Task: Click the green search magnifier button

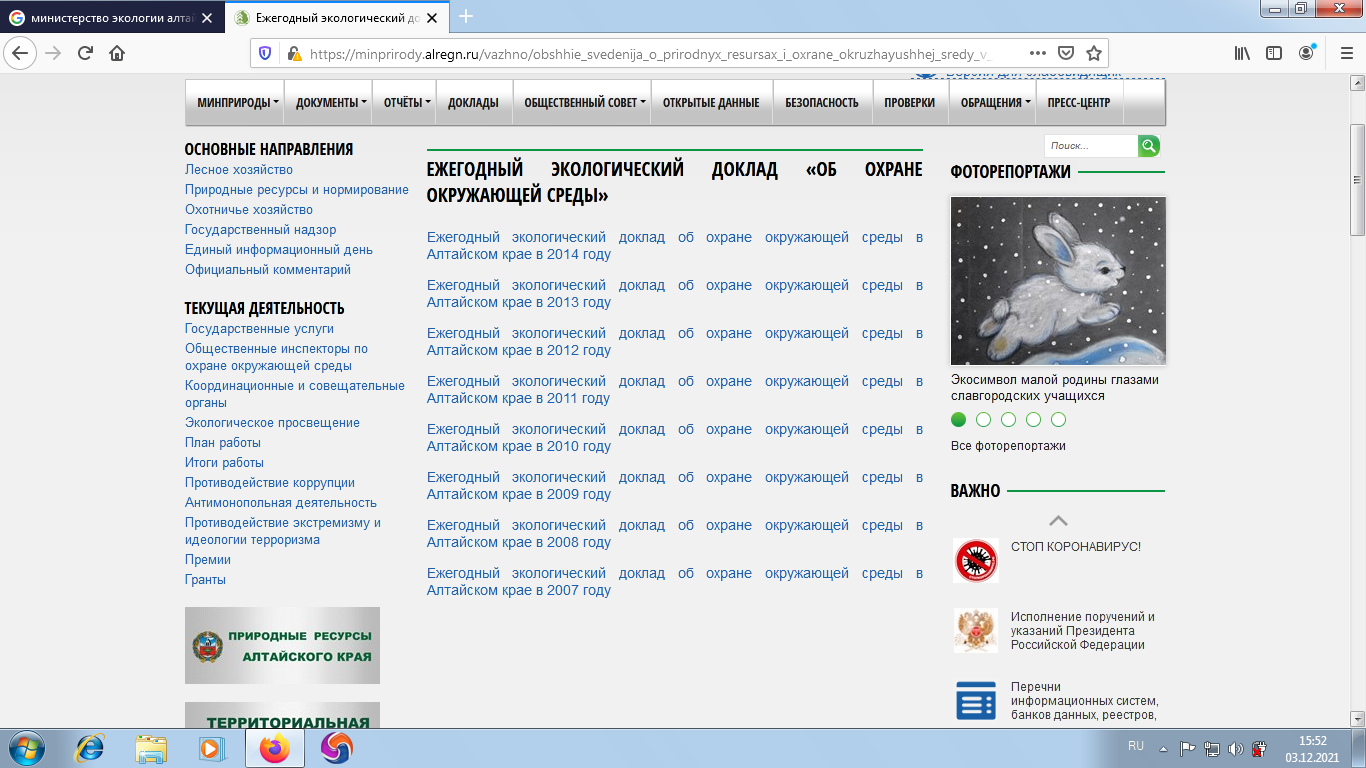Action: click(1149, 146)
